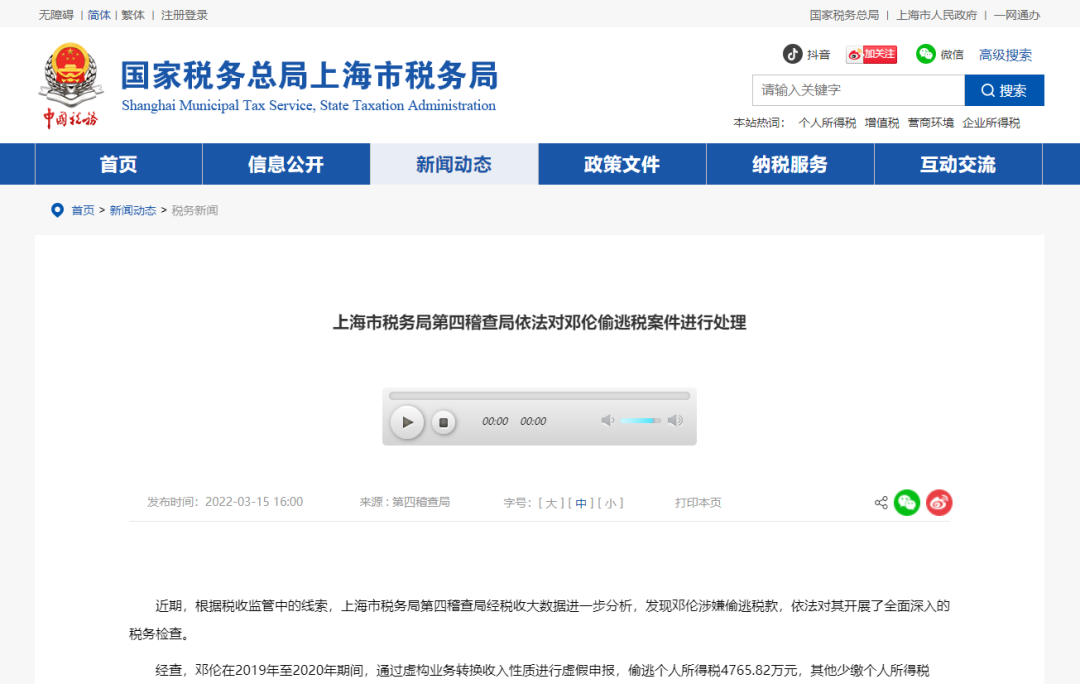
Task: Seek on the audio progress bar
Action: (539, 396)
